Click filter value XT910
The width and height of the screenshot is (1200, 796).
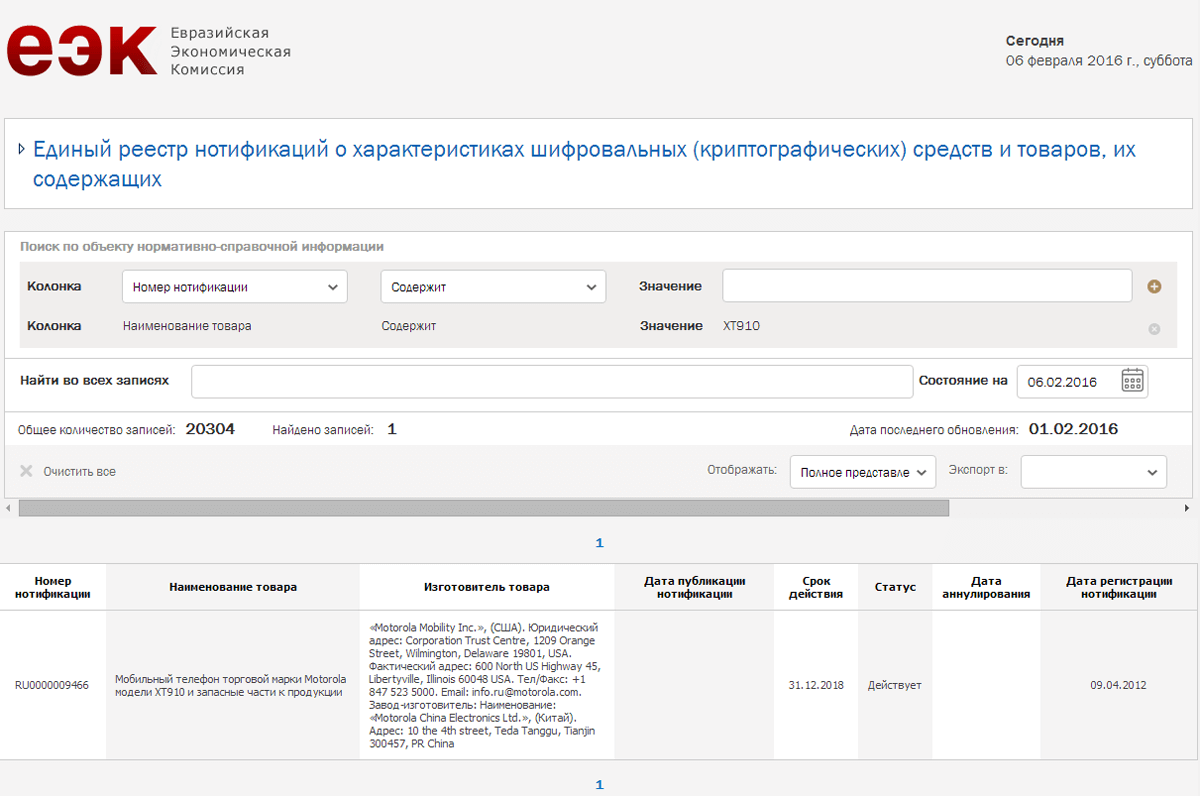[741, 326]
